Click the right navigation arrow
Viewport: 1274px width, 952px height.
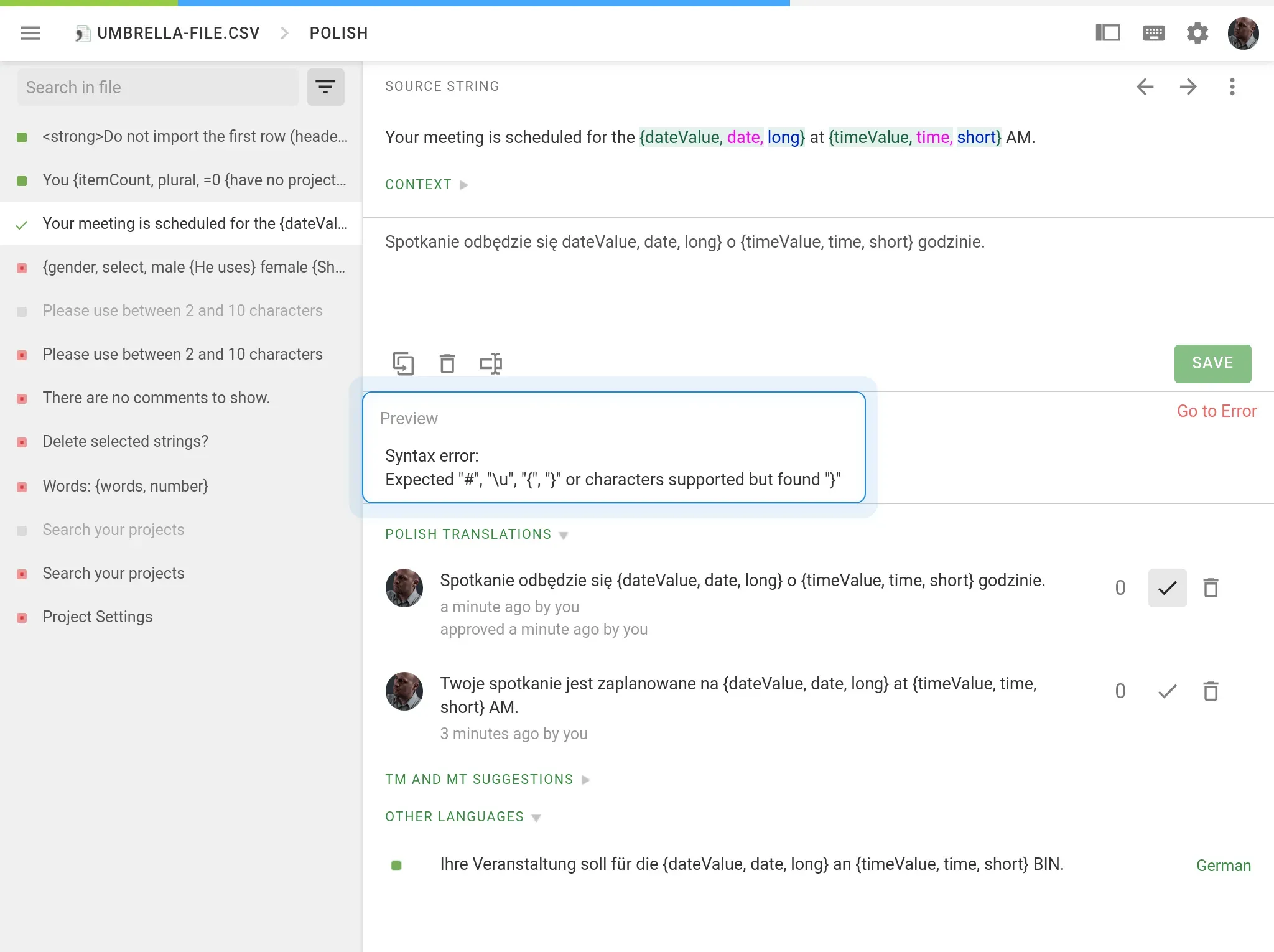[x=1188, y=87]
